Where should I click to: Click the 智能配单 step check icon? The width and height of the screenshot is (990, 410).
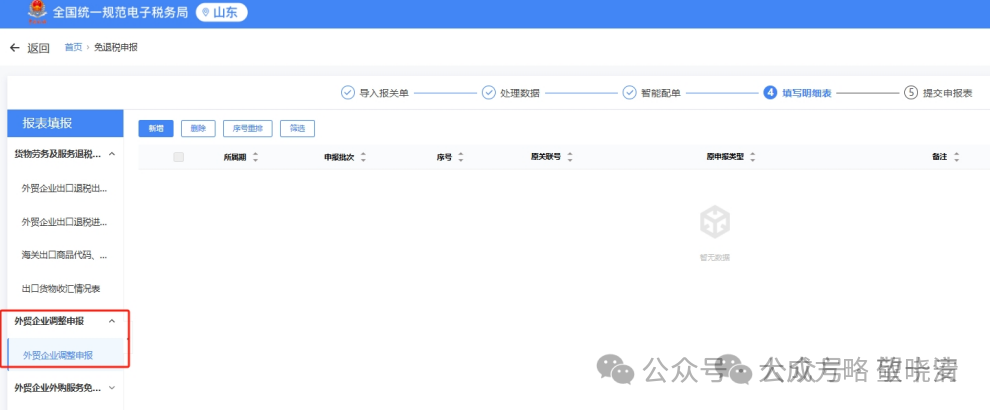629,93
